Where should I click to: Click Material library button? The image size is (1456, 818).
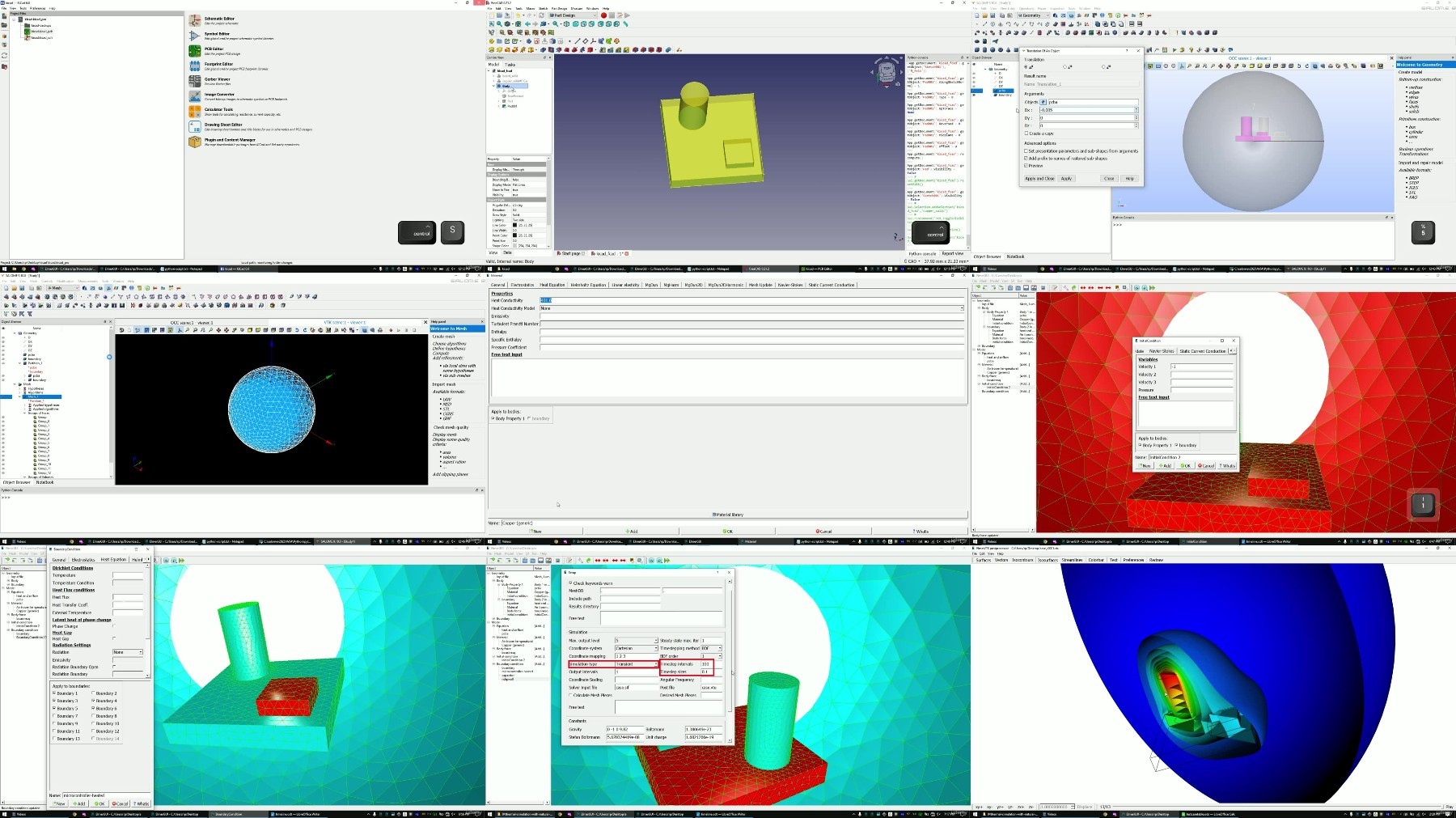[x=728, y=515]
